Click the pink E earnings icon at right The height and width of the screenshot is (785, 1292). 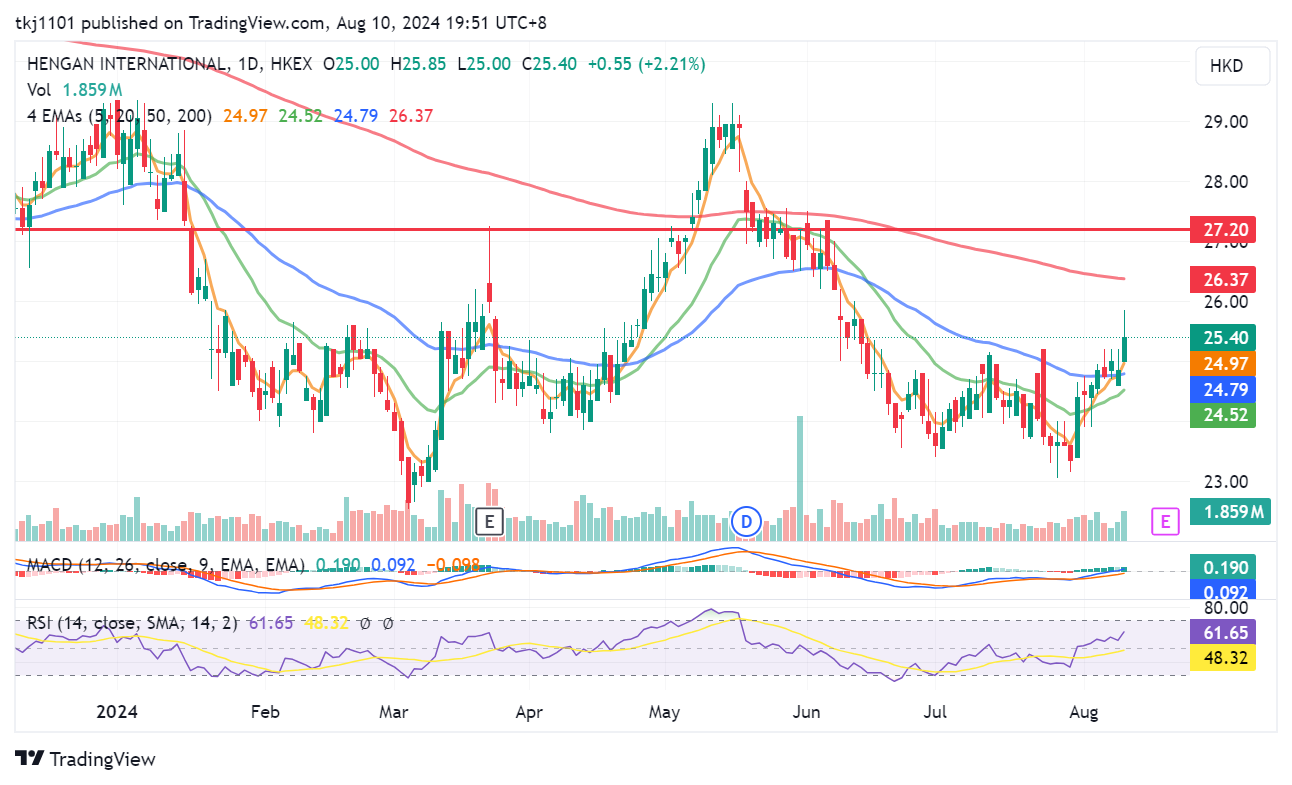tap(1163, 521)
